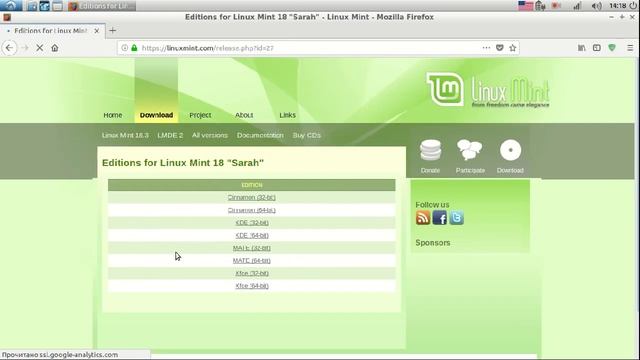
Task: Open Xfce (64-bit) edition link
Action: click(x=252, y=286)
